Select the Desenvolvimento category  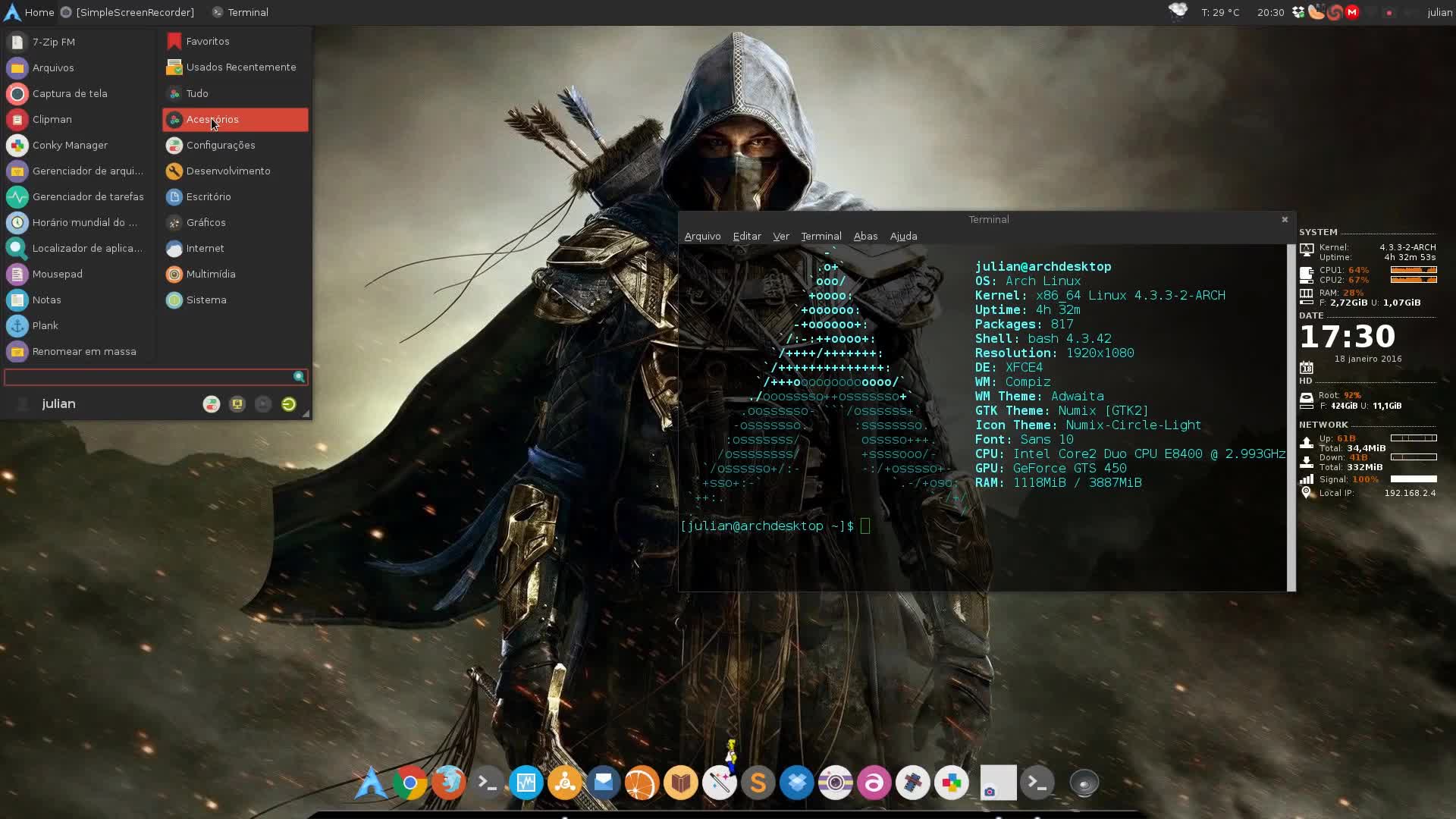[235, 171]
